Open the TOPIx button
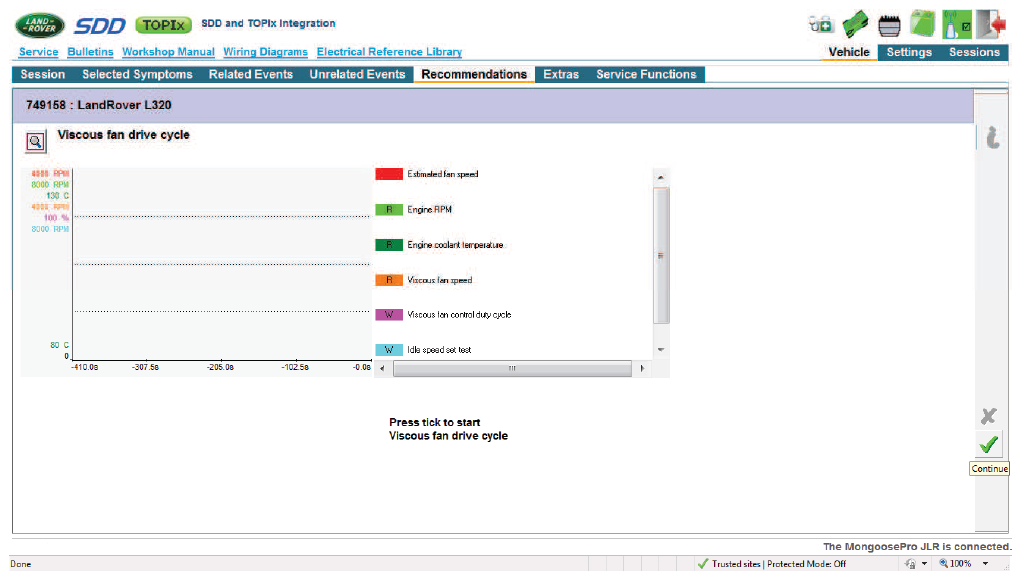Viewport: 1021px width, 580px height. coord(163,25)
